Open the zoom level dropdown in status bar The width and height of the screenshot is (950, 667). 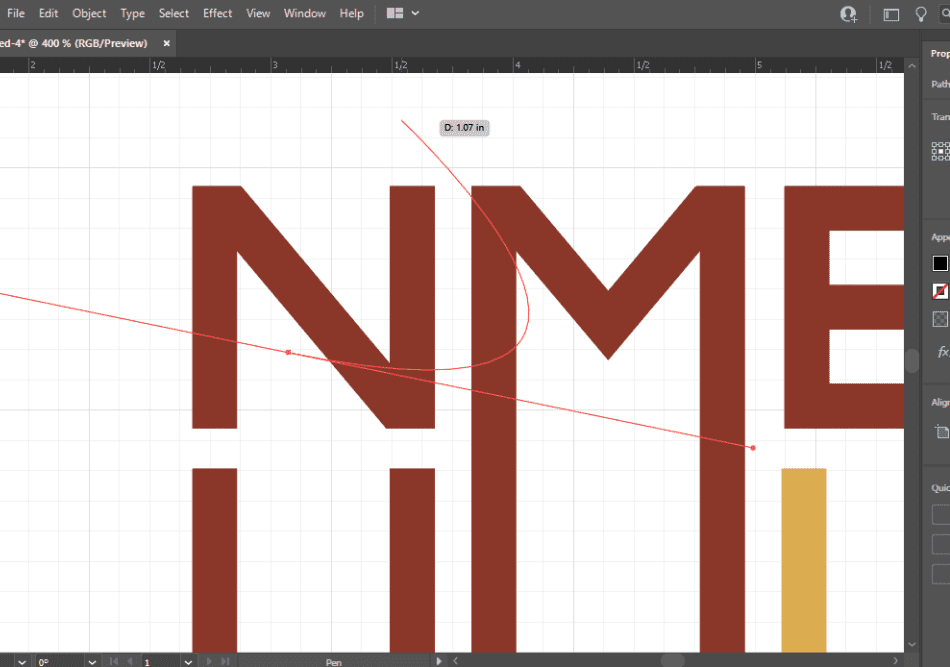coord(22,662)
